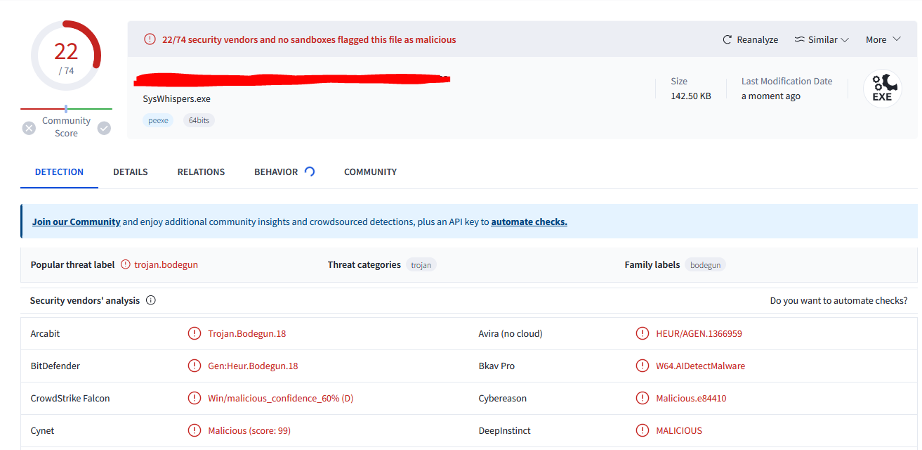Open the BEHAVIOR tab
Image resolution: width=922 pixels, height=450 pixels.
point(276,172)
